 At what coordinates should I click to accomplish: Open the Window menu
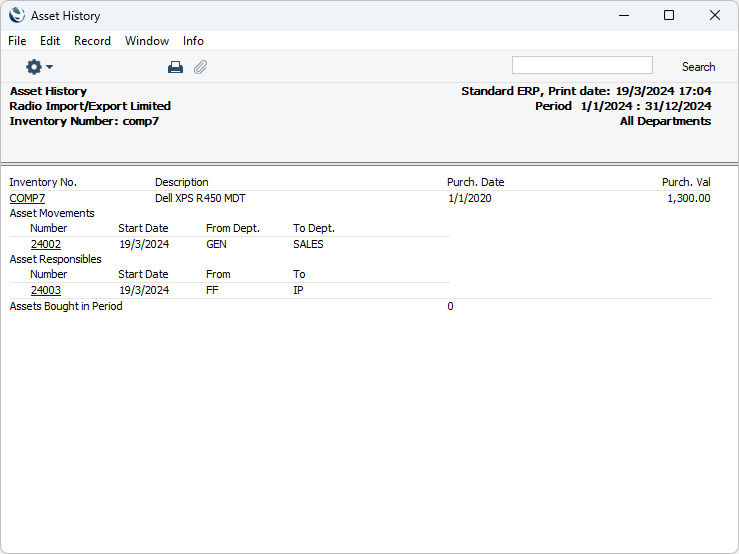click(x=147, y=41)
